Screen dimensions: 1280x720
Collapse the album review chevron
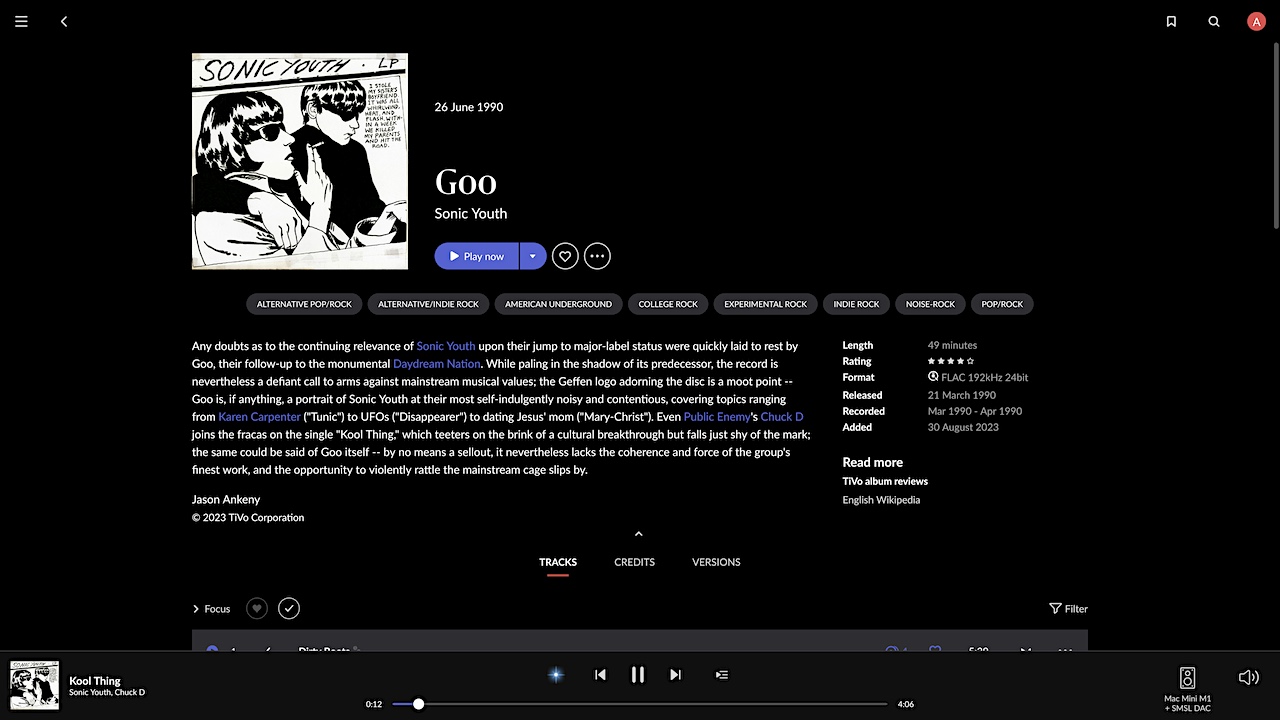click(639, 534)
